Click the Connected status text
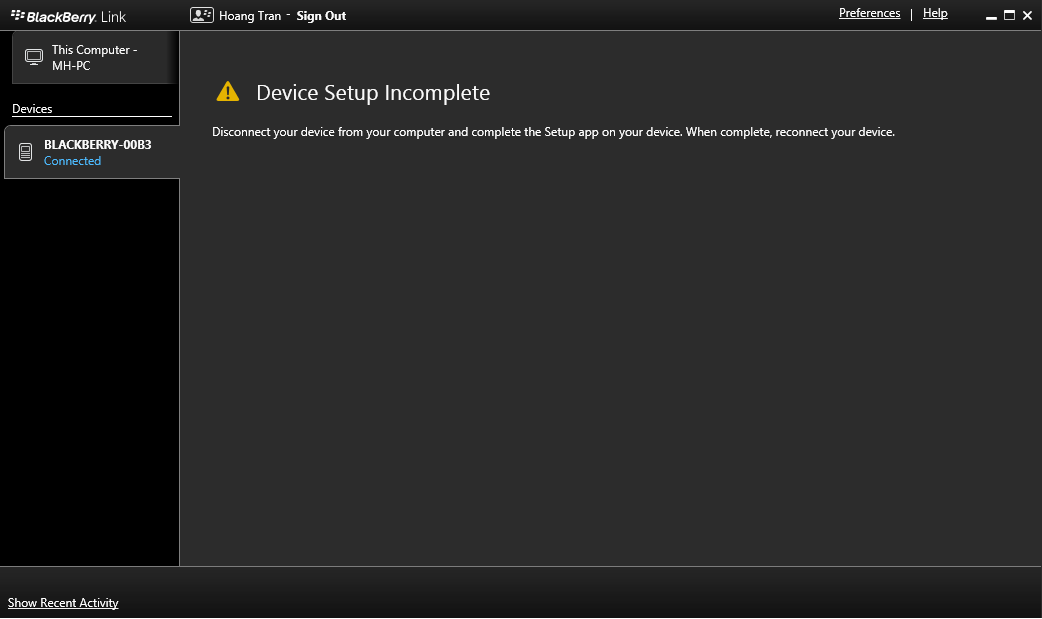The image size is (1042, 619). tap(72, 161)
